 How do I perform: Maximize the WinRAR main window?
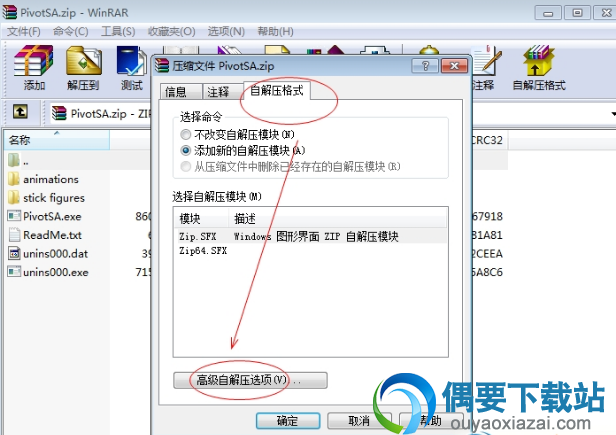[x=577, y=13]
